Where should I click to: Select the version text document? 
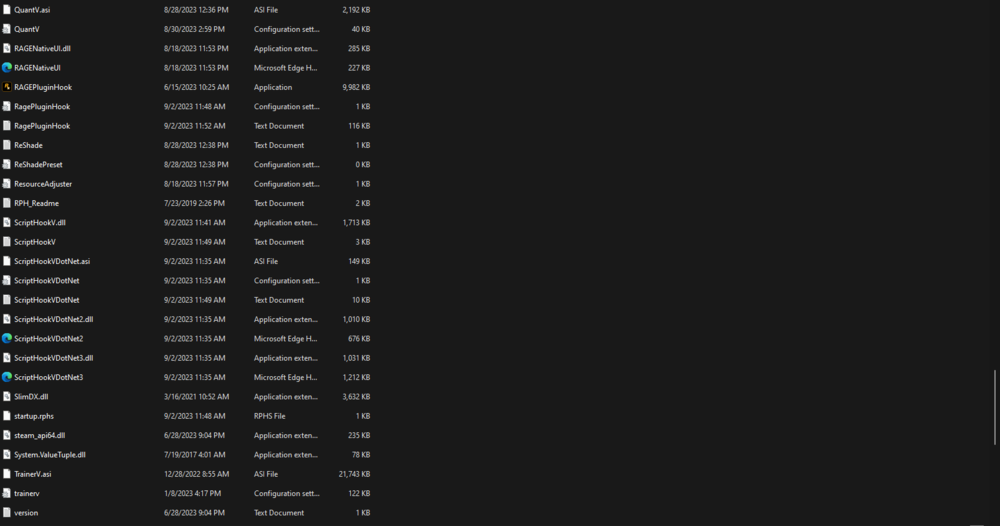pyautogui.click(x=26, y=513)
